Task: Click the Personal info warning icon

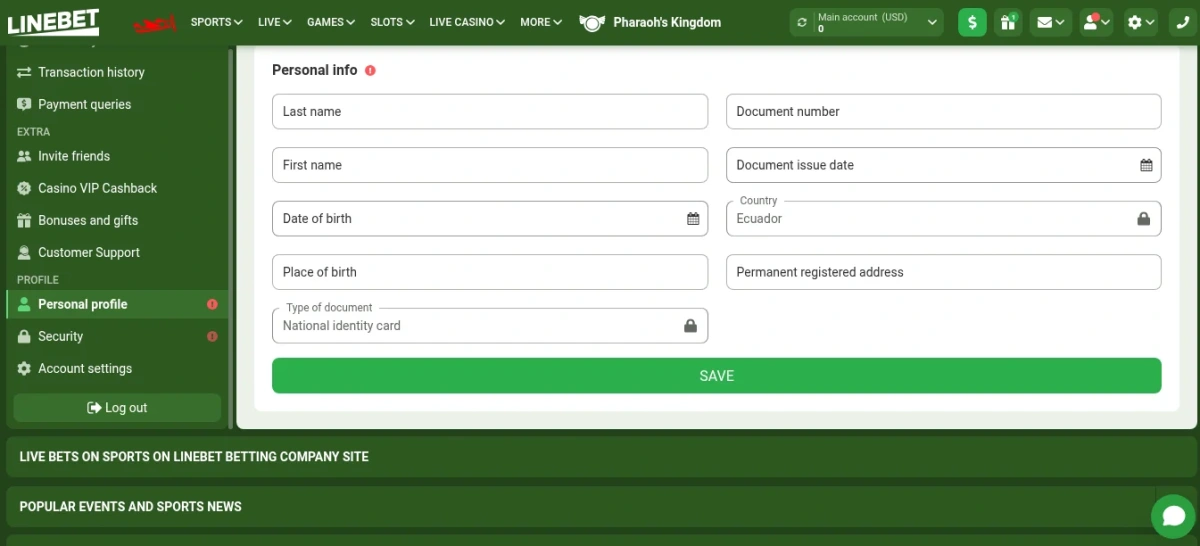Action: click(370, 71)
